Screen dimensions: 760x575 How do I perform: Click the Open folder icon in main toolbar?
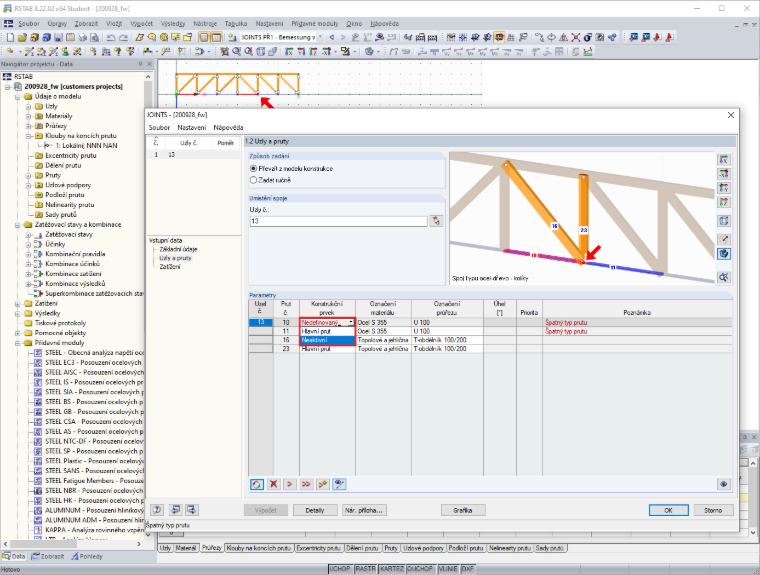point(22,37)
